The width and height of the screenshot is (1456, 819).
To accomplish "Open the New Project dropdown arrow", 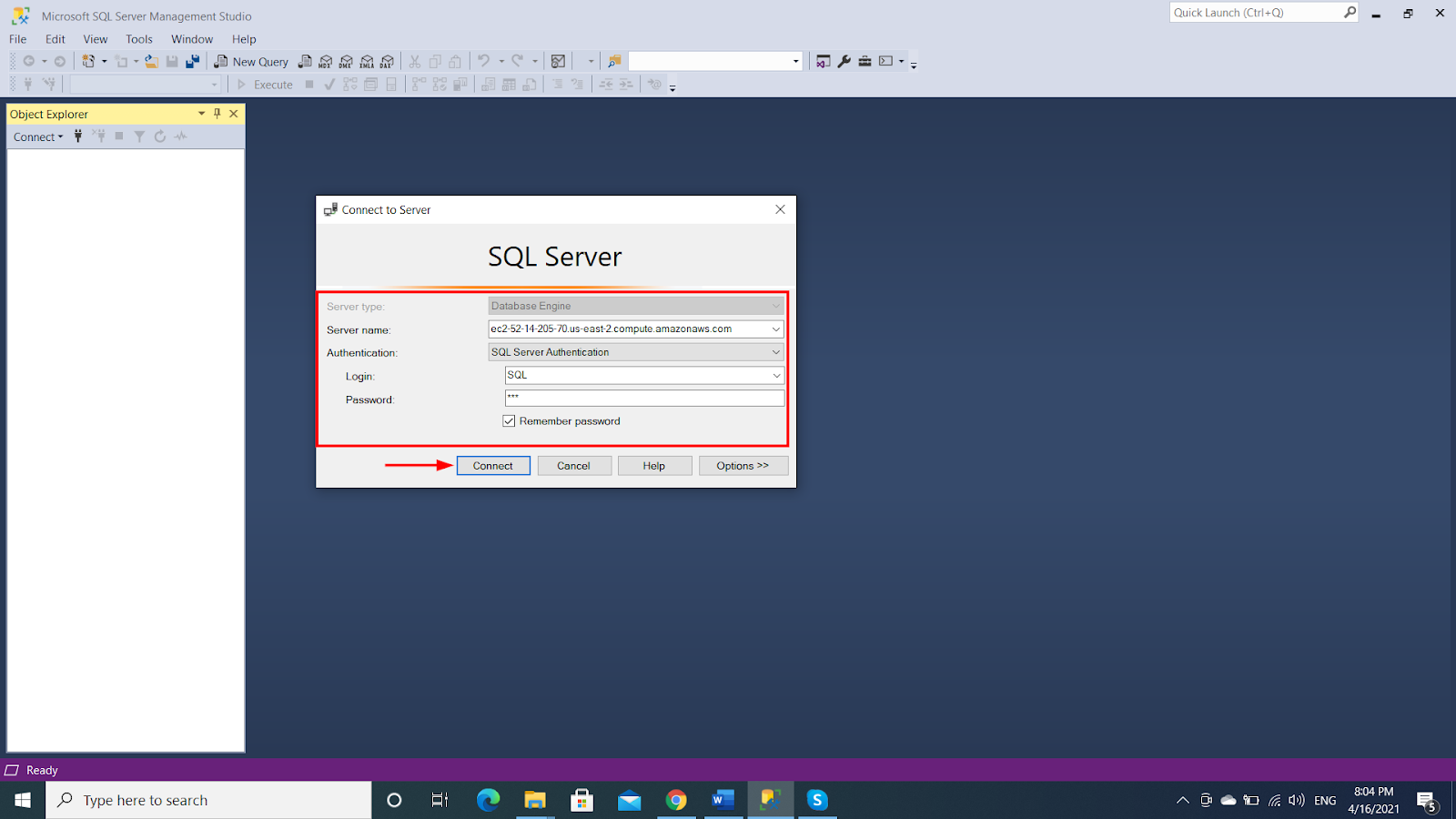I will point(104,62).
